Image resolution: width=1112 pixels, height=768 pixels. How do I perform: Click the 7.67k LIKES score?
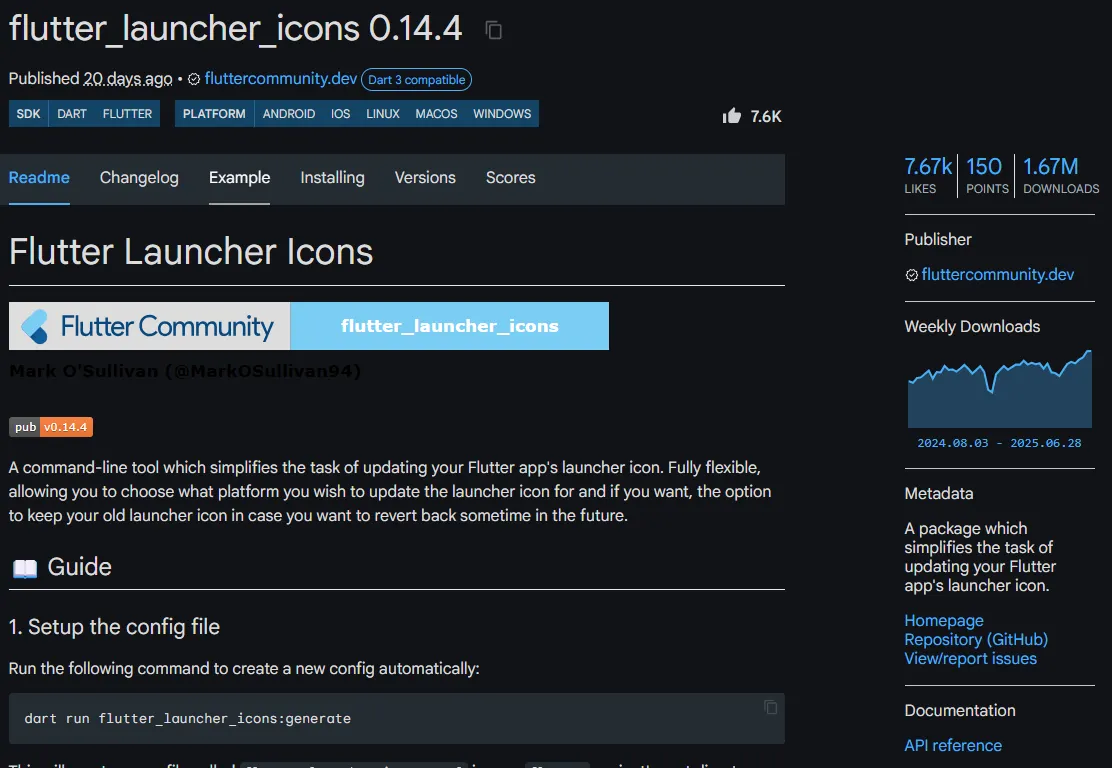click(x=928, y=175)
